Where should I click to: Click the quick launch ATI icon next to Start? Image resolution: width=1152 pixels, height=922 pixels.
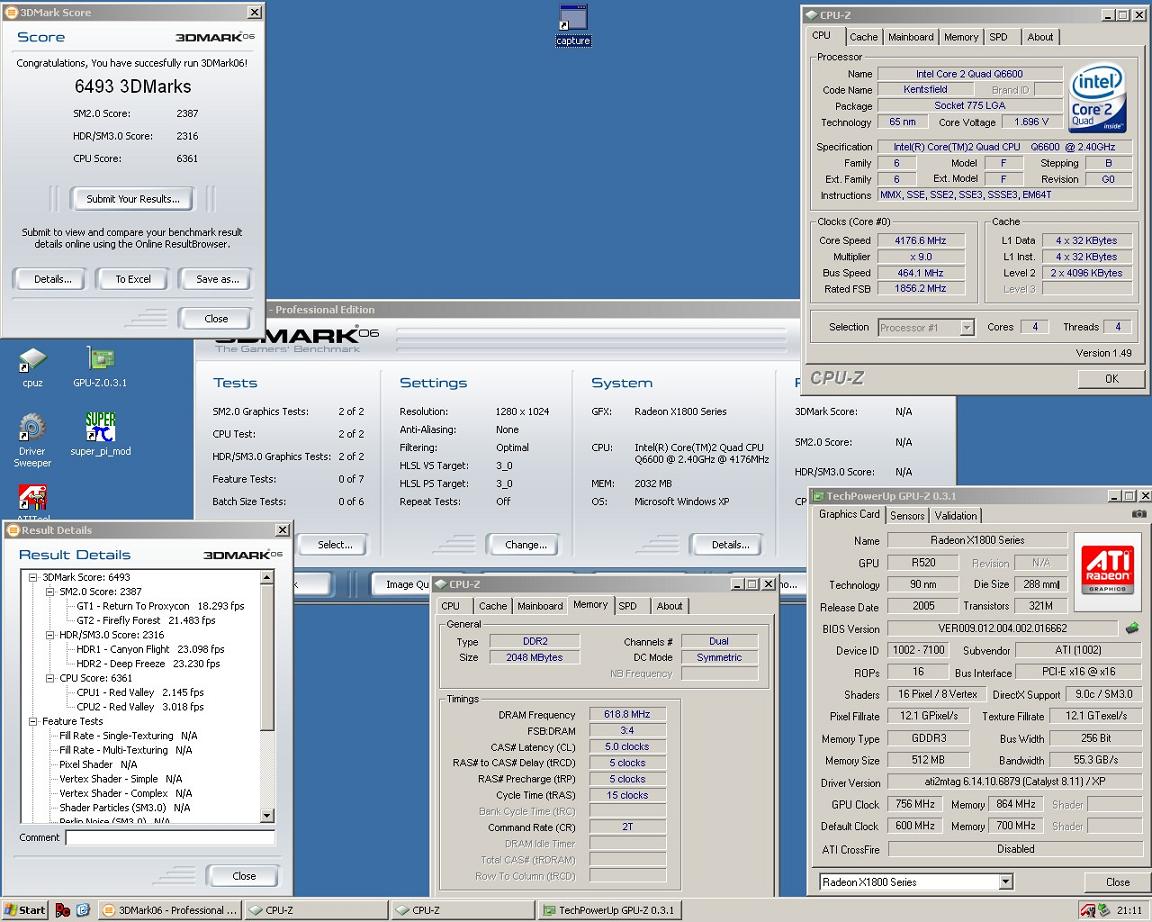pyautogui.click(x=62, y=910)
